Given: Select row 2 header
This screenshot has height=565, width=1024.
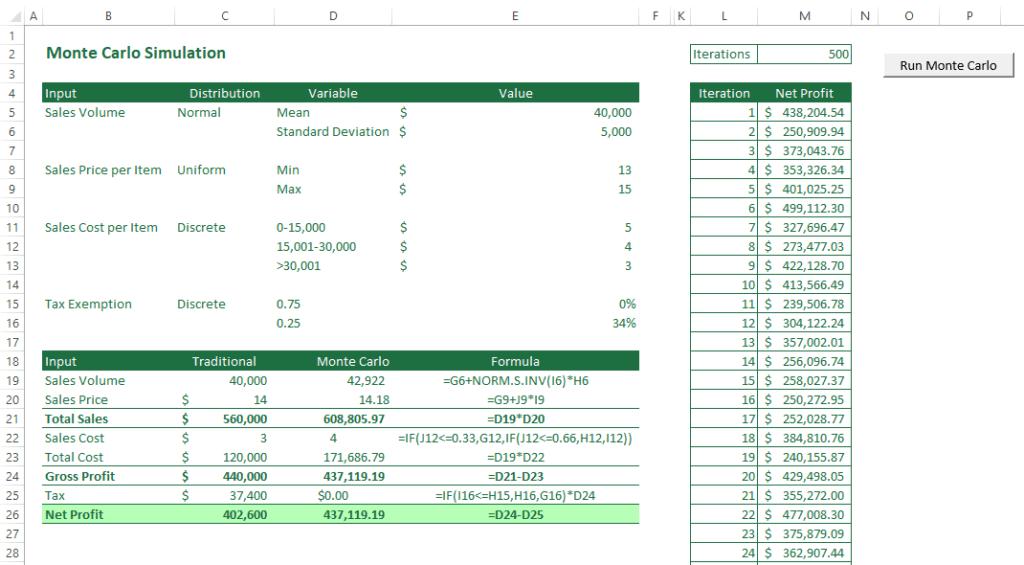Looking at the screenshot, I should pos(12,54).
